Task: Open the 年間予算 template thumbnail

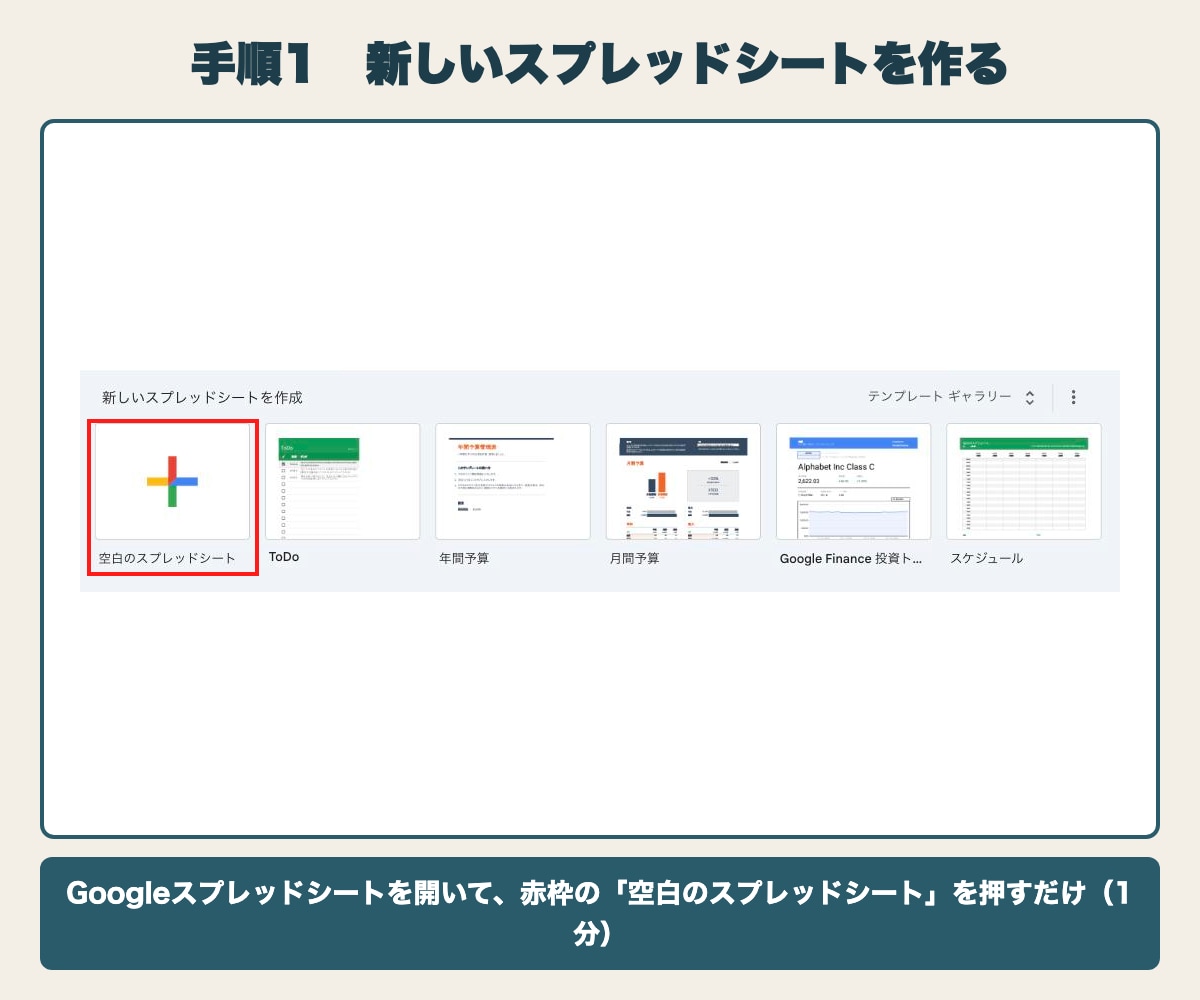Action: (x=513, y=482)
